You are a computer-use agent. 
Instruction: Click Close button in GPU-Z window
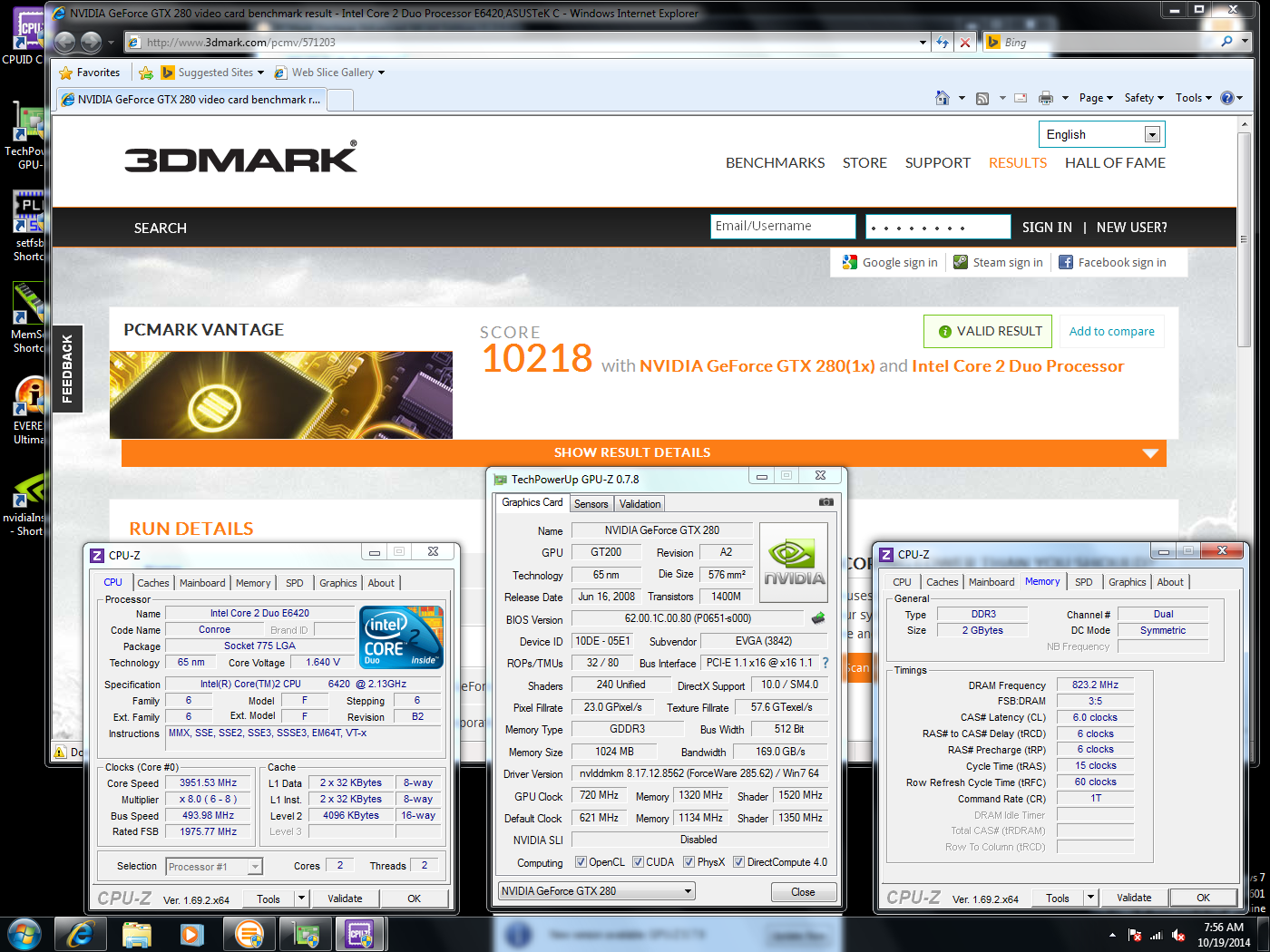[x=803, y=892]
